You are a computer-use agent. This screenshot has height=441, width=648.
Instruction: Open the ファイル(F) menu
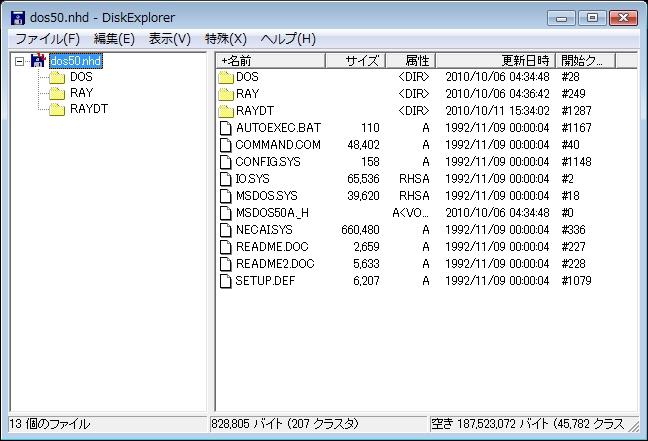[x=48, y=39]
